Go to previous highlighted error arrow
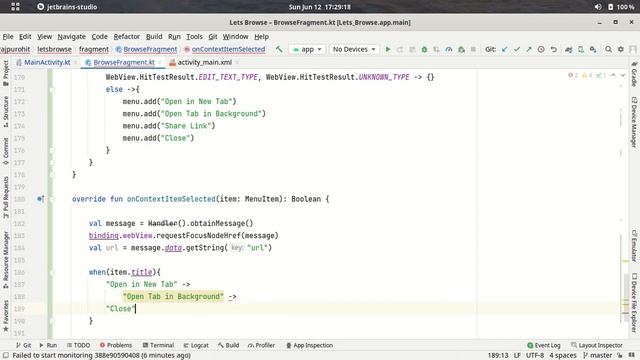This screenshot has height=360, width=640. pos(613,76)
